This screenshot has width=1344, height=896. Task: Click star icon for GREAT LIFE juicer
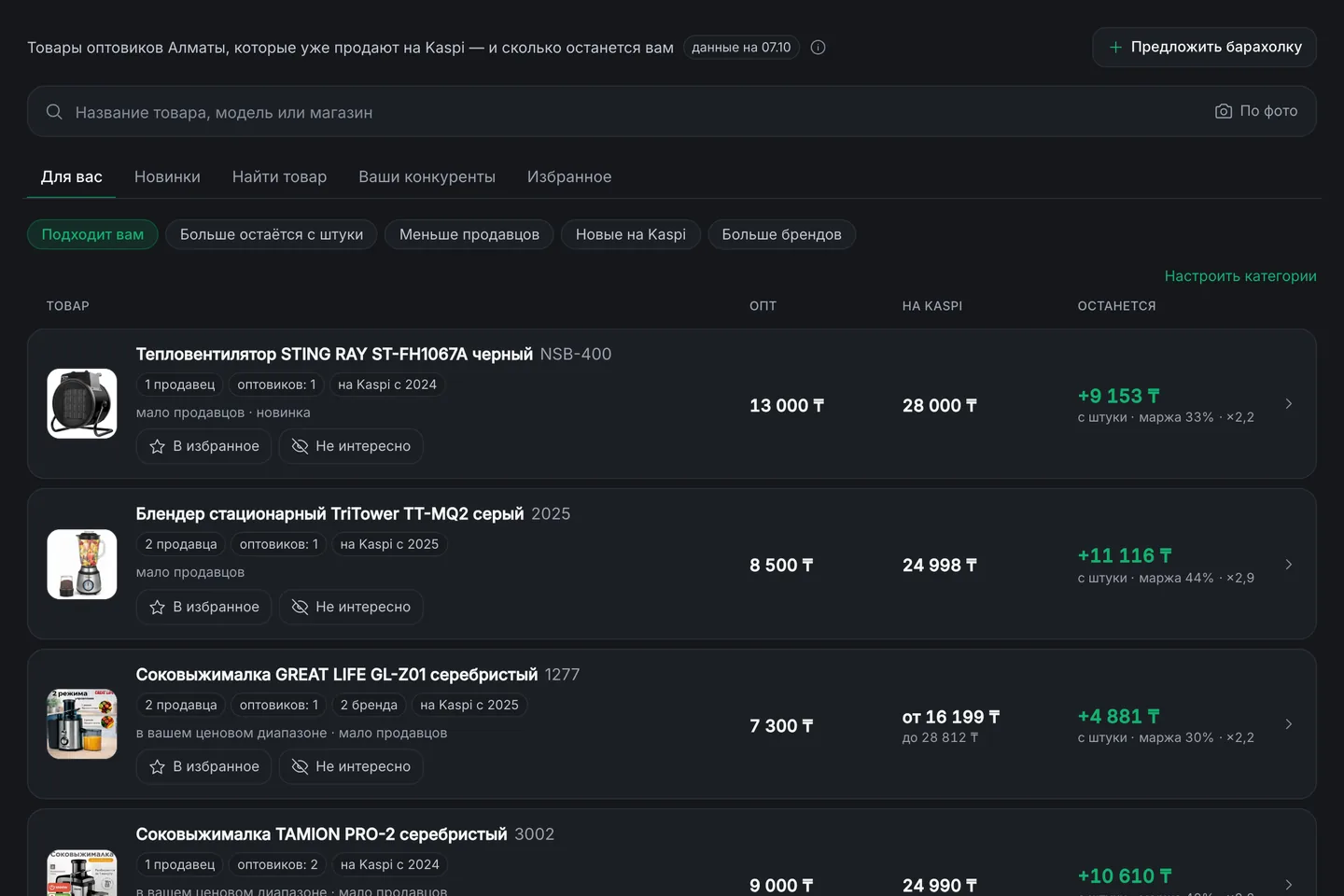click(x=157, y=767)
